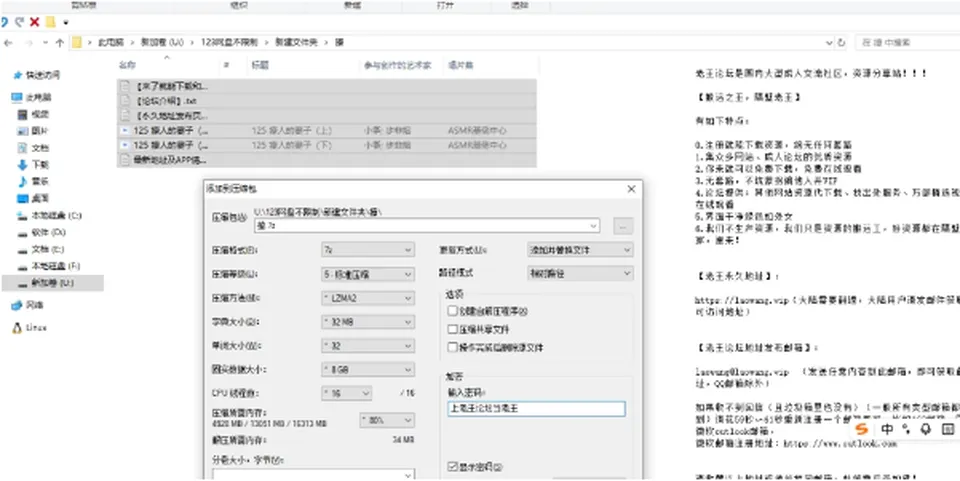Sort by the 参与创作的艺术家 column header
The height and width of the screenshot is (481, 960).
click(x=397, y=65)
